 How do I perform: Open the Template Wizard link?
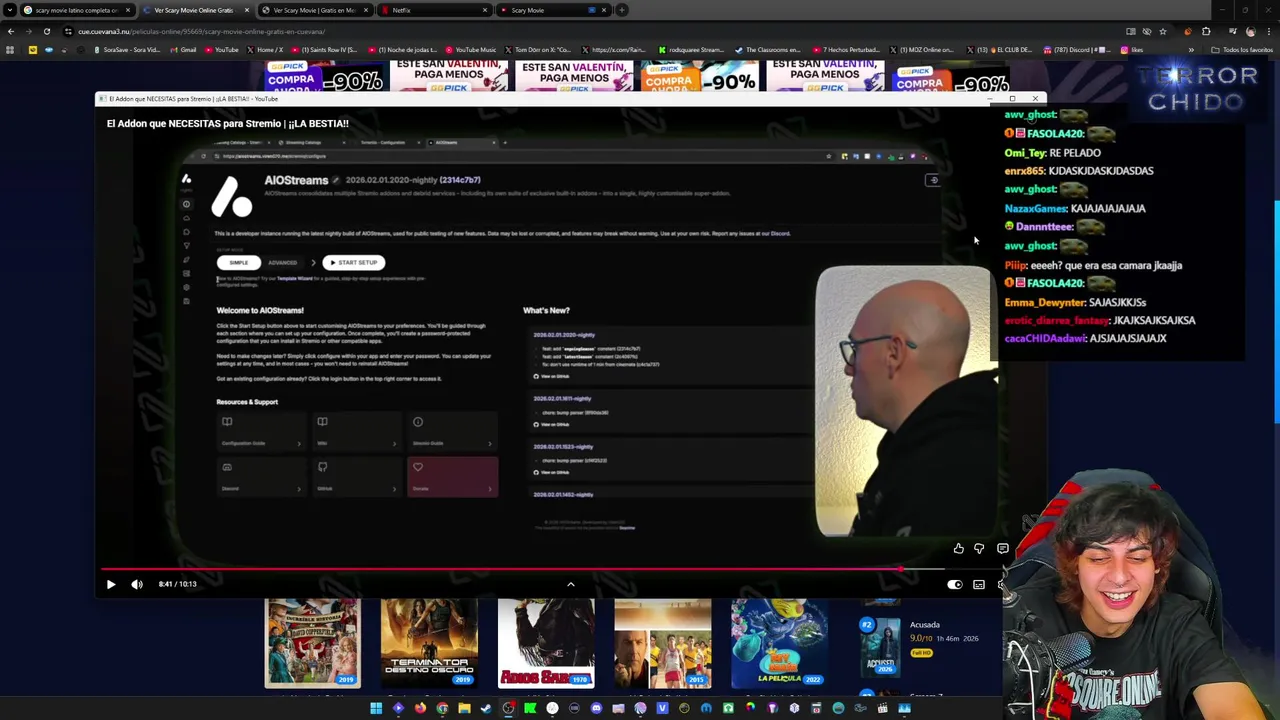coord(294,278)
